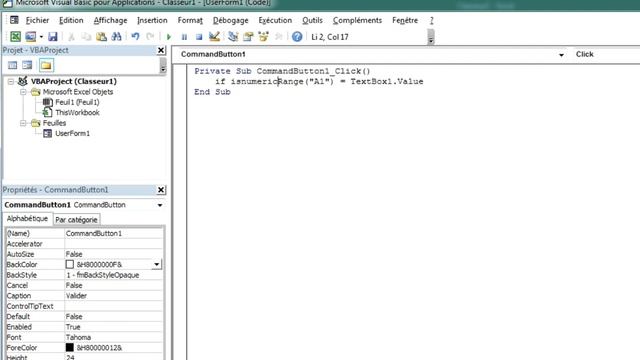The image size is (640, 360).
Task: Click the Caption value Valider
Action: tap(113, 296)
